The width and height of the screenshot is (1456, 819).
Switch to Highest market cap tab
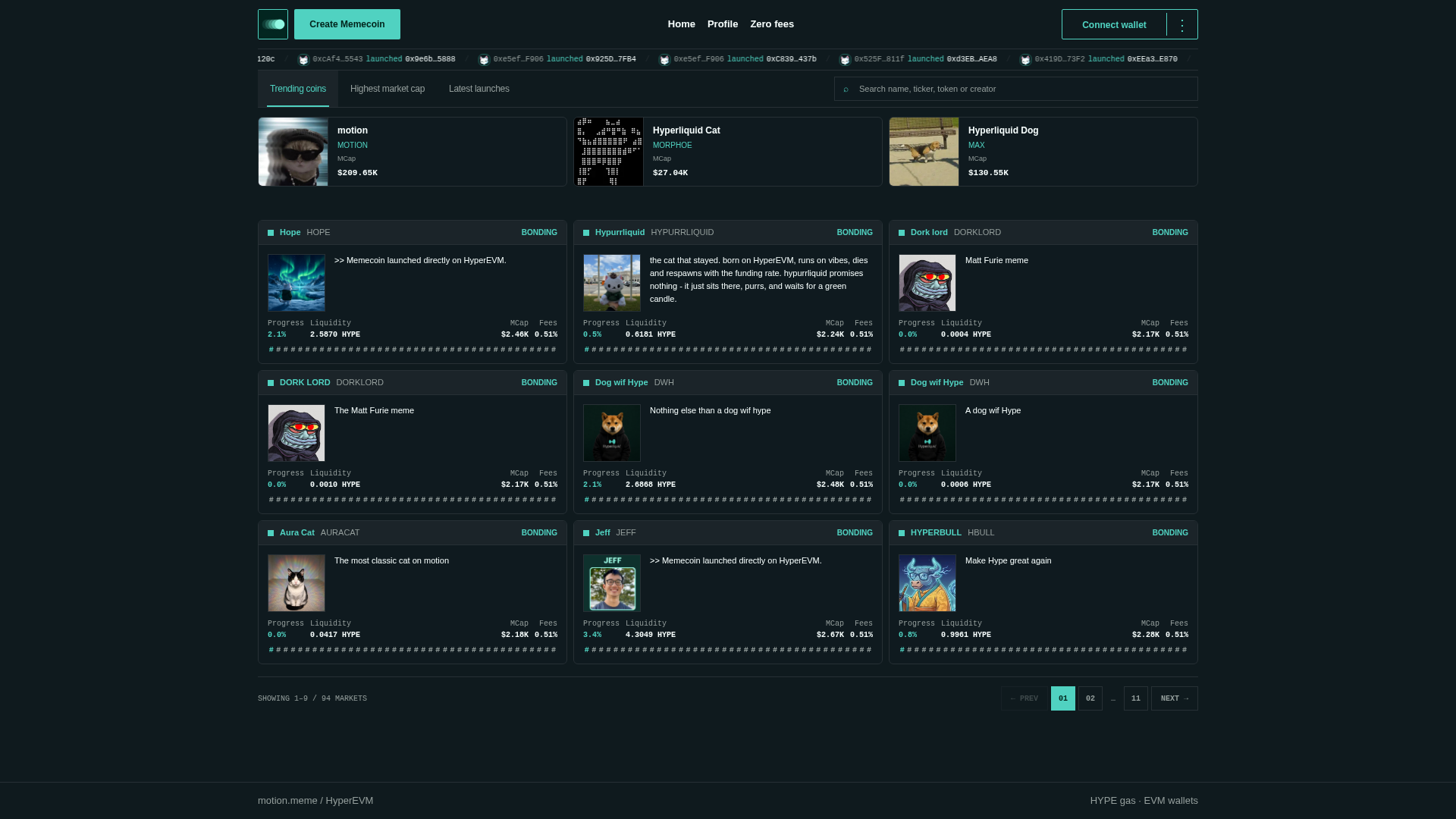[x=388, y=89]
